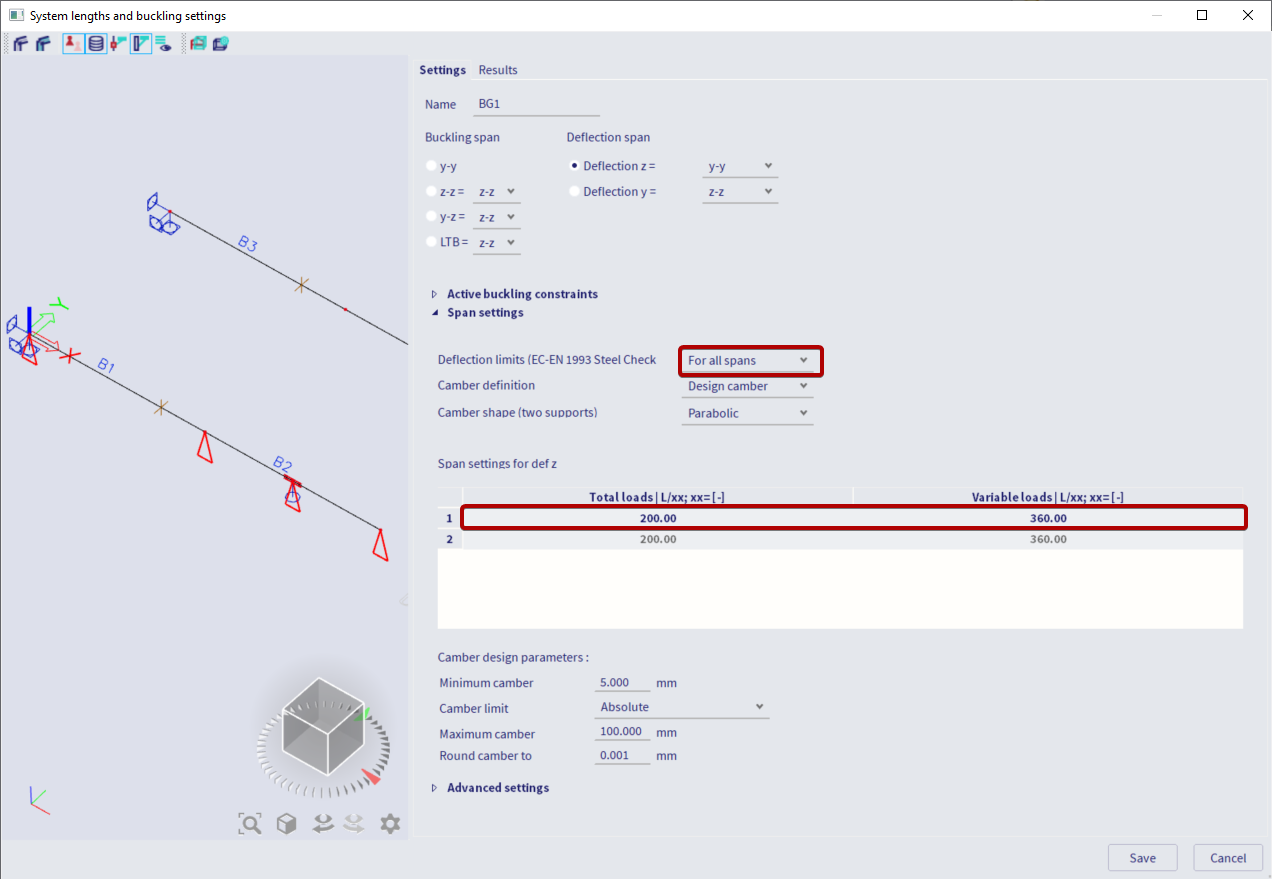
Task: Click the zoom to fit icon below the viewport
Action: click(249, 823)
